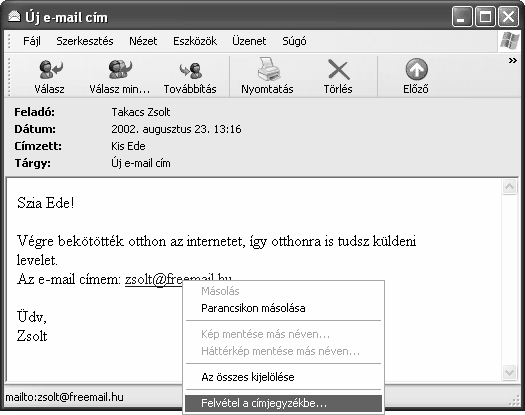
Task: Open the Fájl menu
Action: [31, 41]
